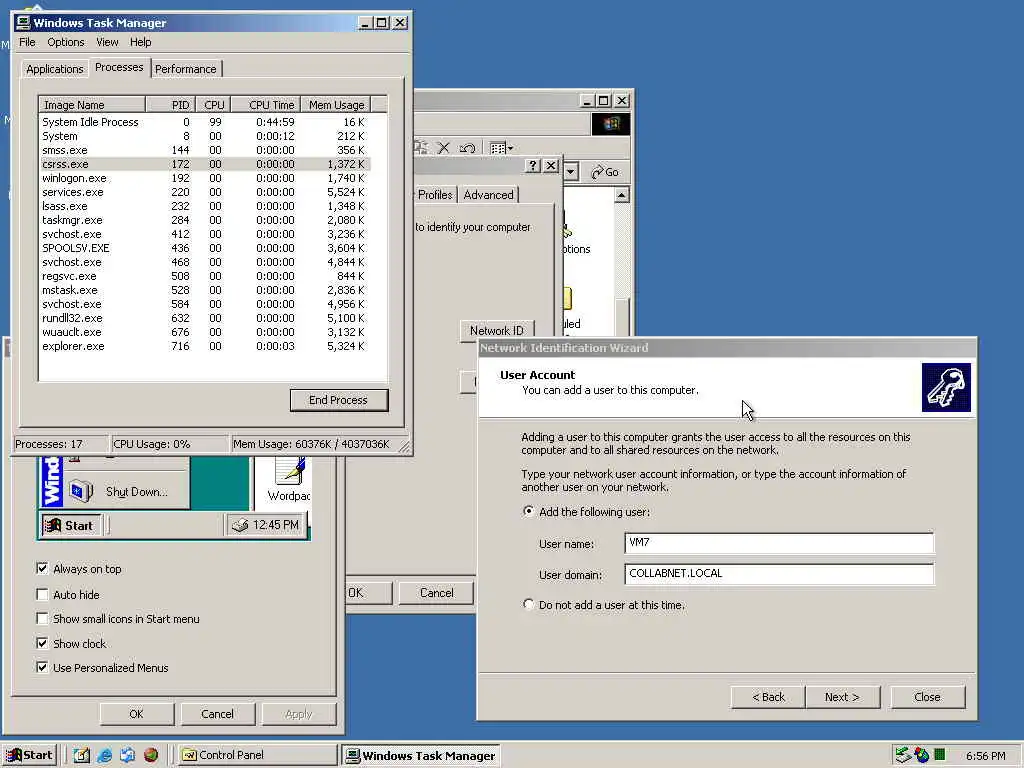Click the End Process button

[339, 400]
